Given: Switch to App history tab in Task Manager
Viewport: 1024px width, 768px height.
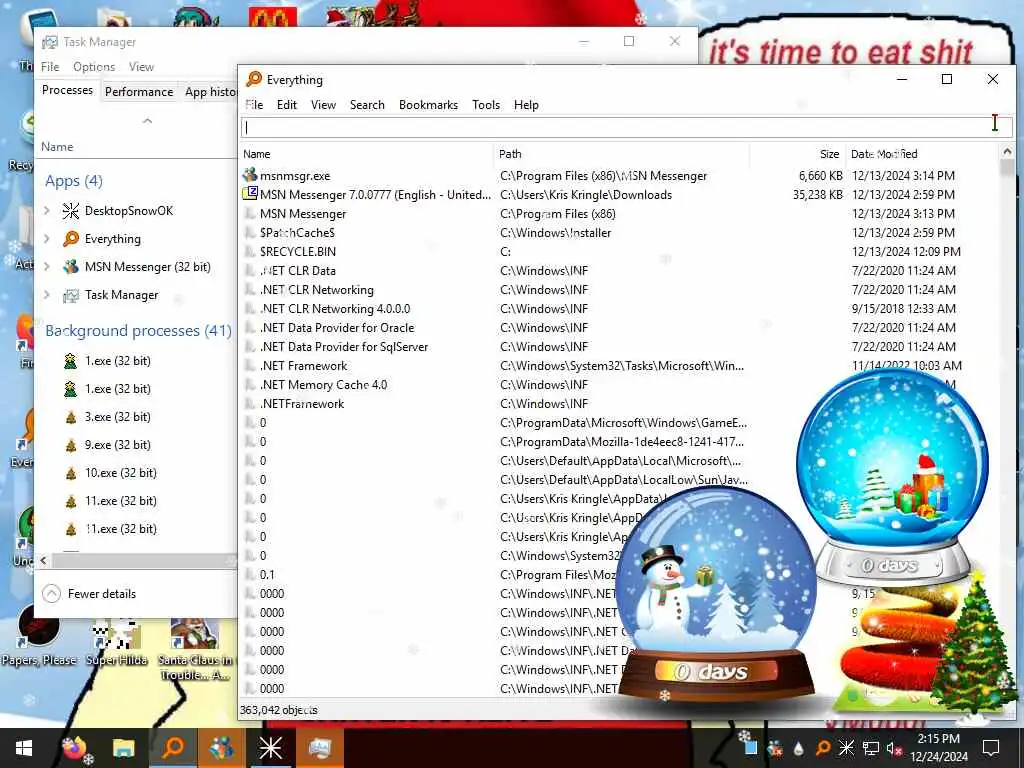Looking at the screenshot, I should tap(210, 92).
